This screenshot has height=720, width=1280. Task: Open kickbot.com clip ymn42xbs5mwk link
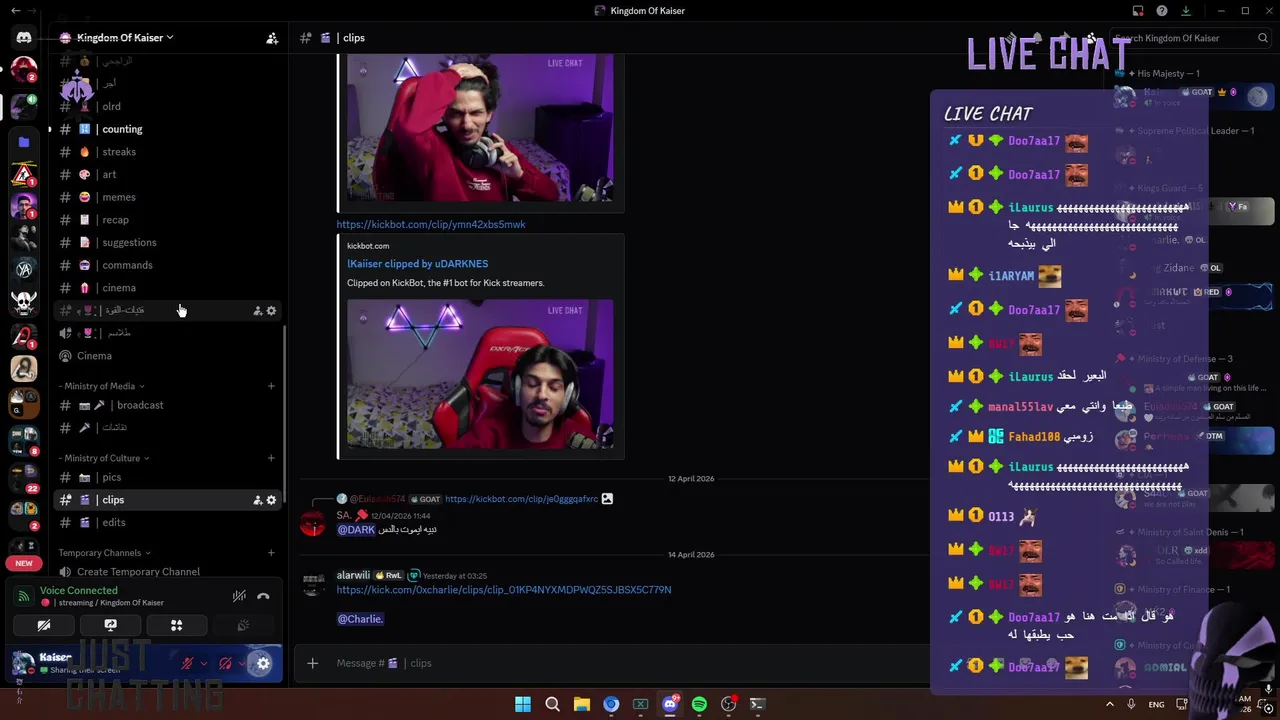point(431,225)
